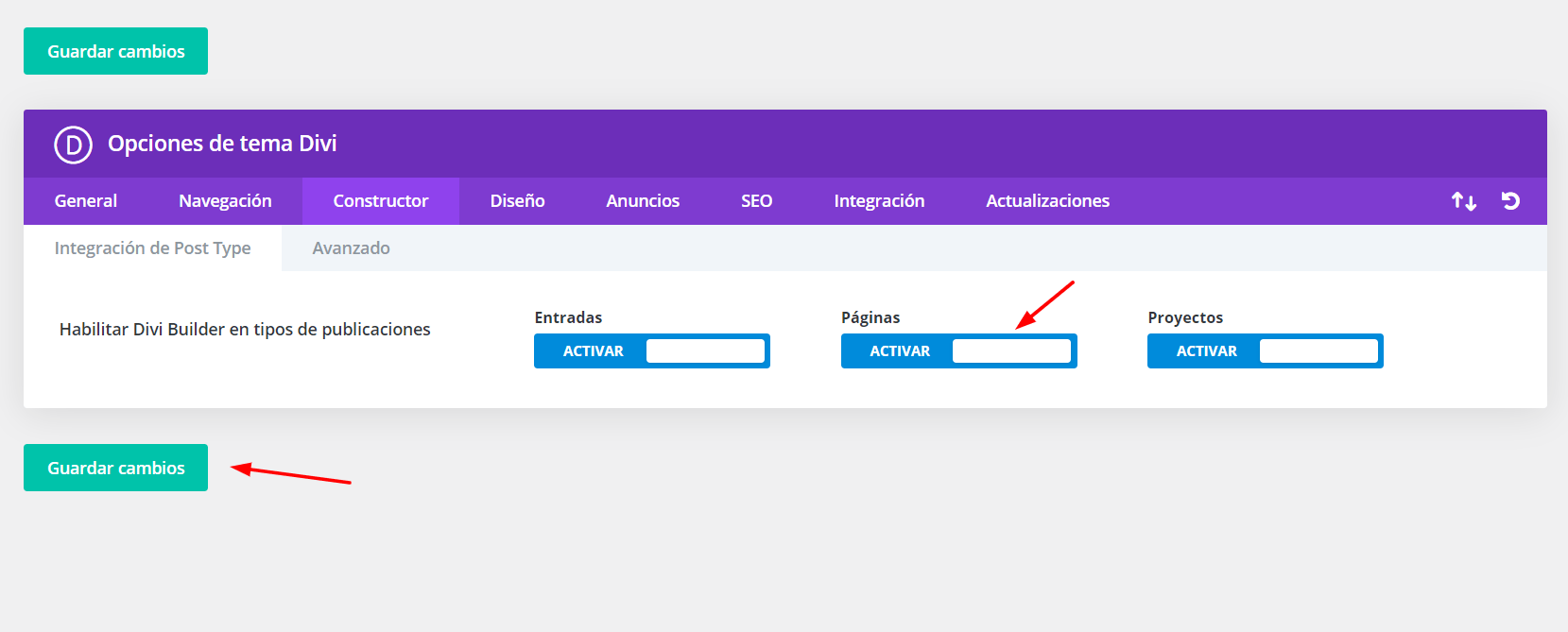Select Integración de Post Type subtab
Viewport: 1568px width, 632px height.
(152, 248)
